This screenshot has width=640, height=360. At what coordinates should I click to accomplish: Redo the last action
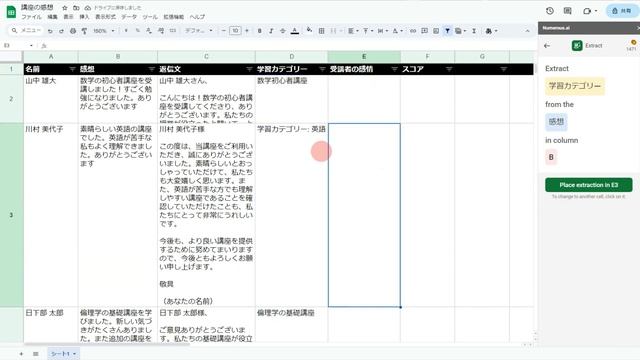61,31
